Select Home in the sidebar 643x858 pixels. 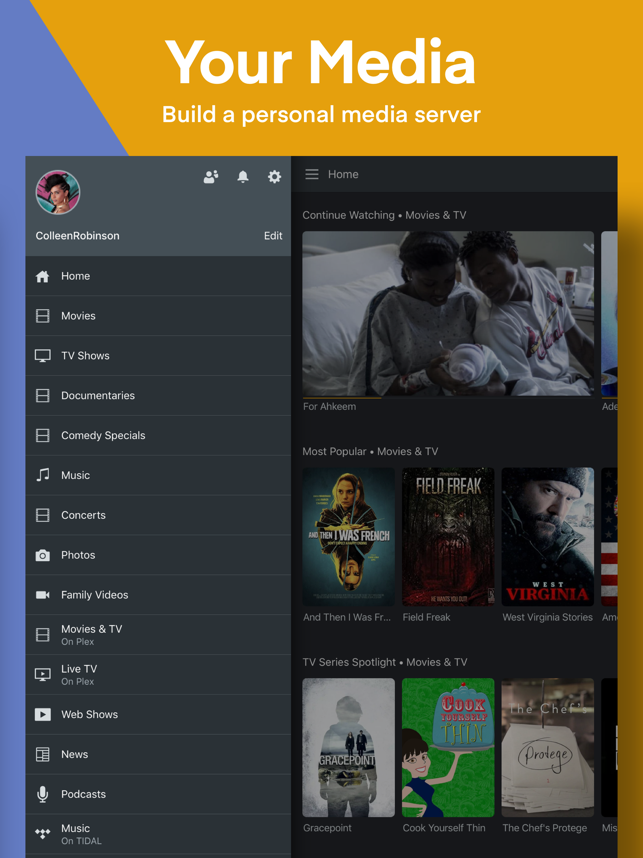click(x=159, y=276)
